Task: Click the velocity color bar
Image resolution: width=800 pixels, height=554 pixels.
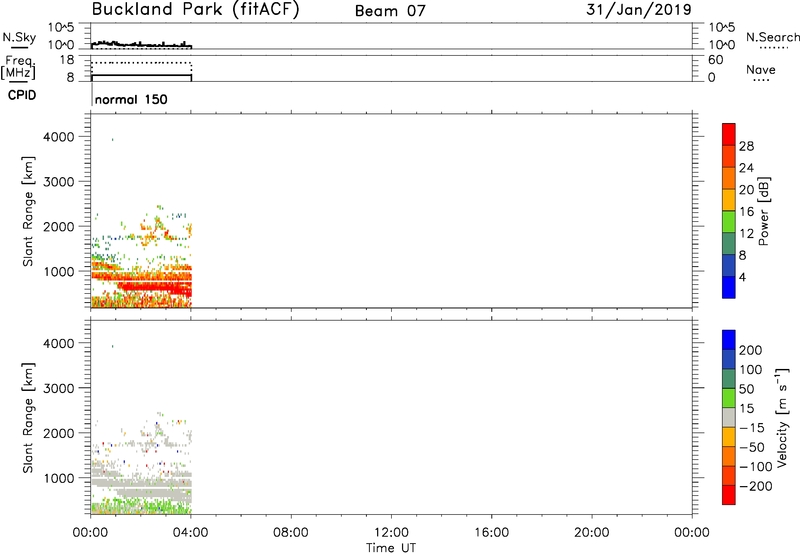Action: pos(729,417)
